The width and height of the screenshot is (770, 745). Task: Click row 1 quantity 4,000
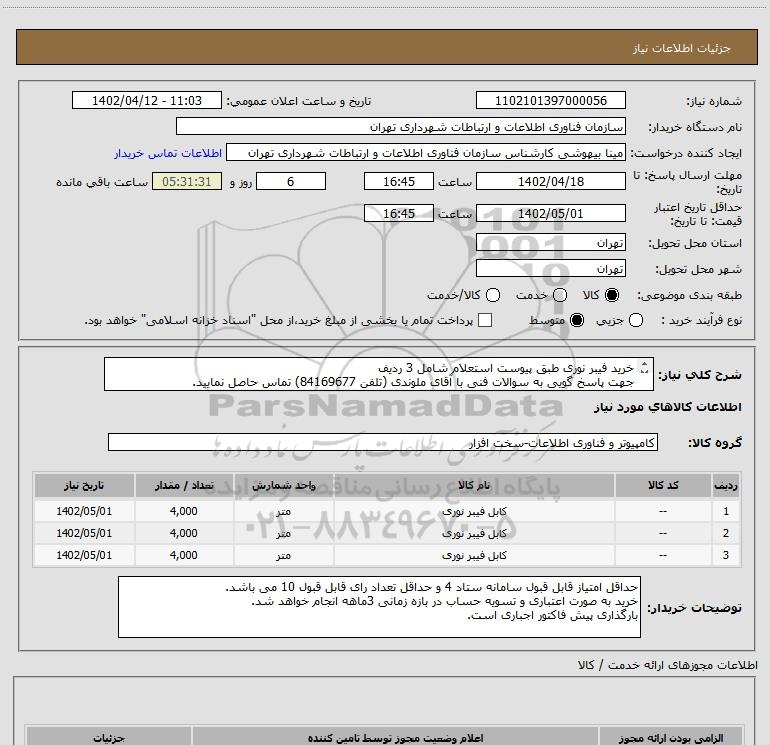tap(184, 511)
